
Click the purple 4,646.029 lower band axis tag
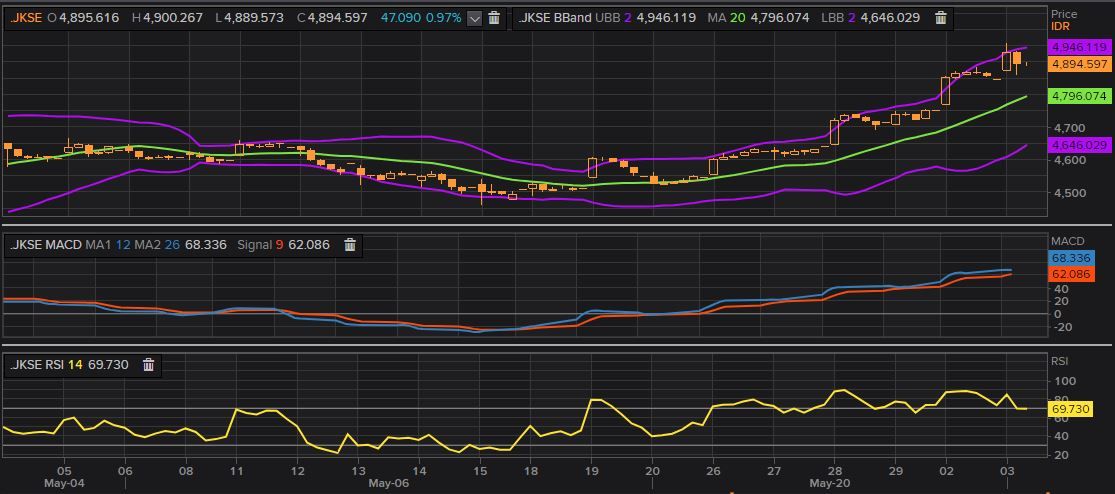1079,144
